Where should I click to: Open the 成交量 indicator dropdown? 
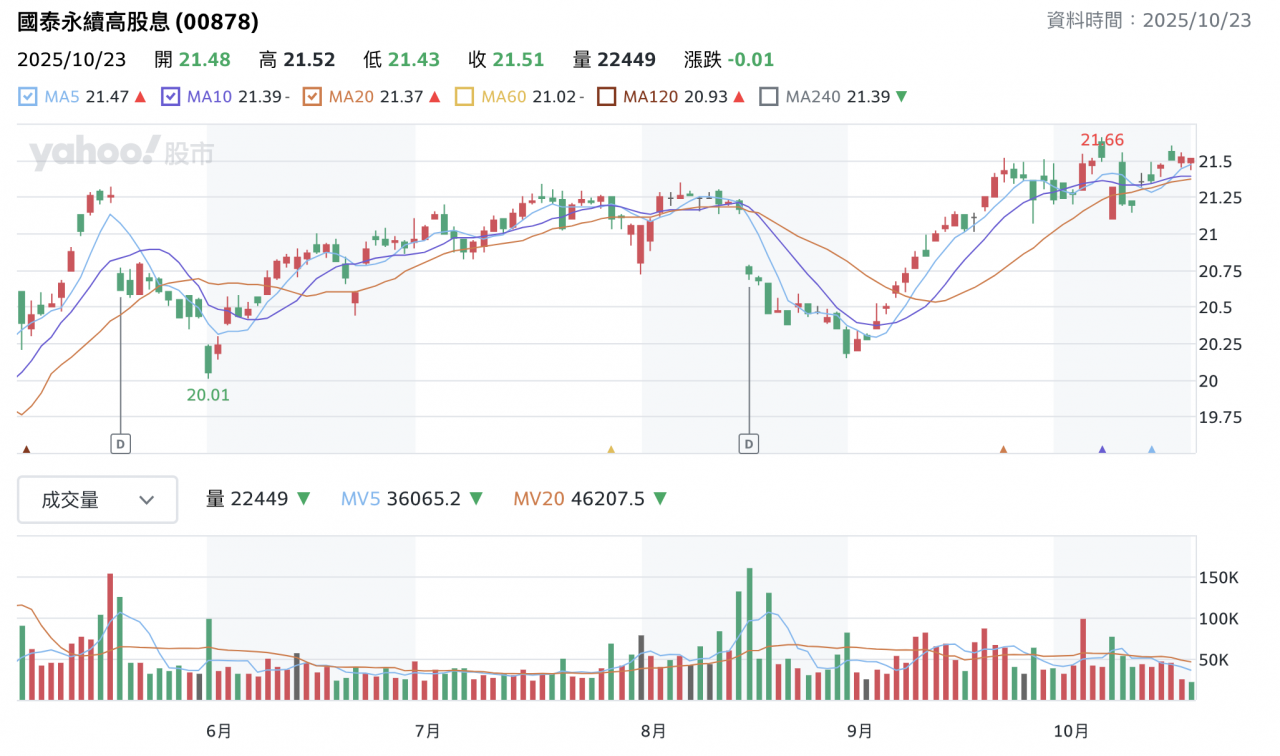(98, 500)
